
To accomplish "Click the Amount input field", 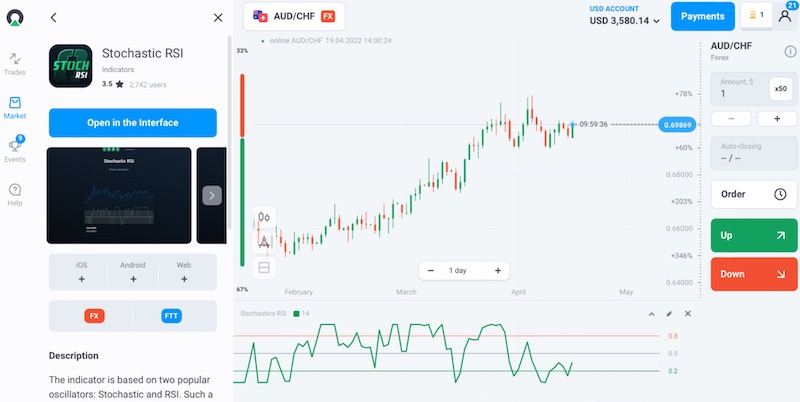I will click(738, 93).
